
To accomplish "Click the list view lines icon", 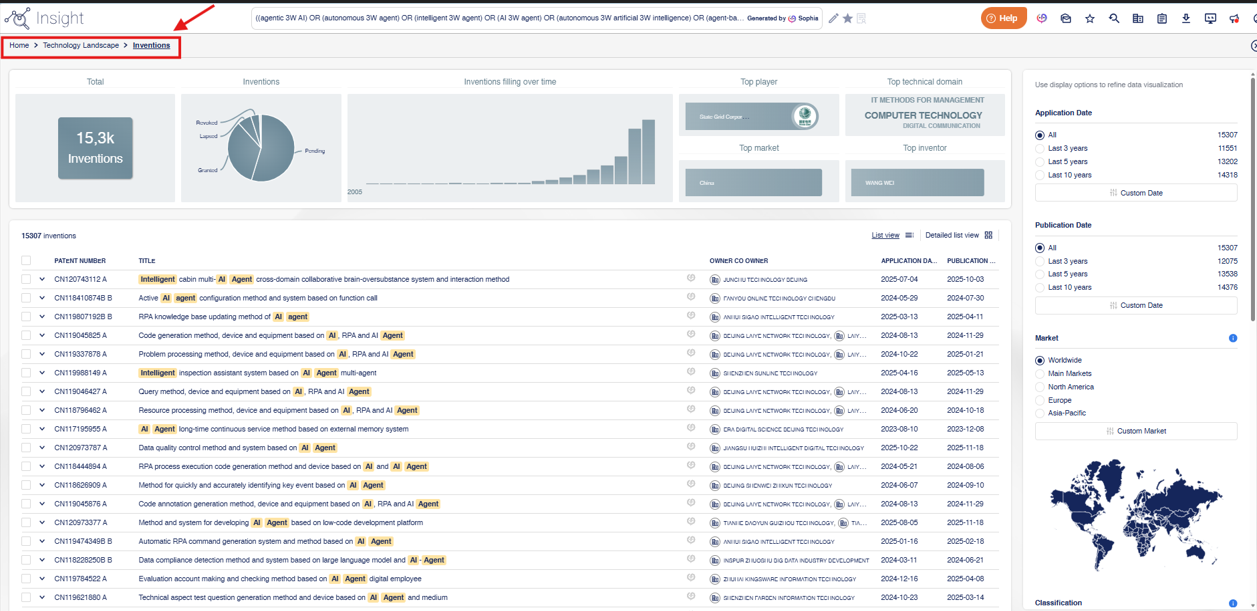I will tap(909, 236).
